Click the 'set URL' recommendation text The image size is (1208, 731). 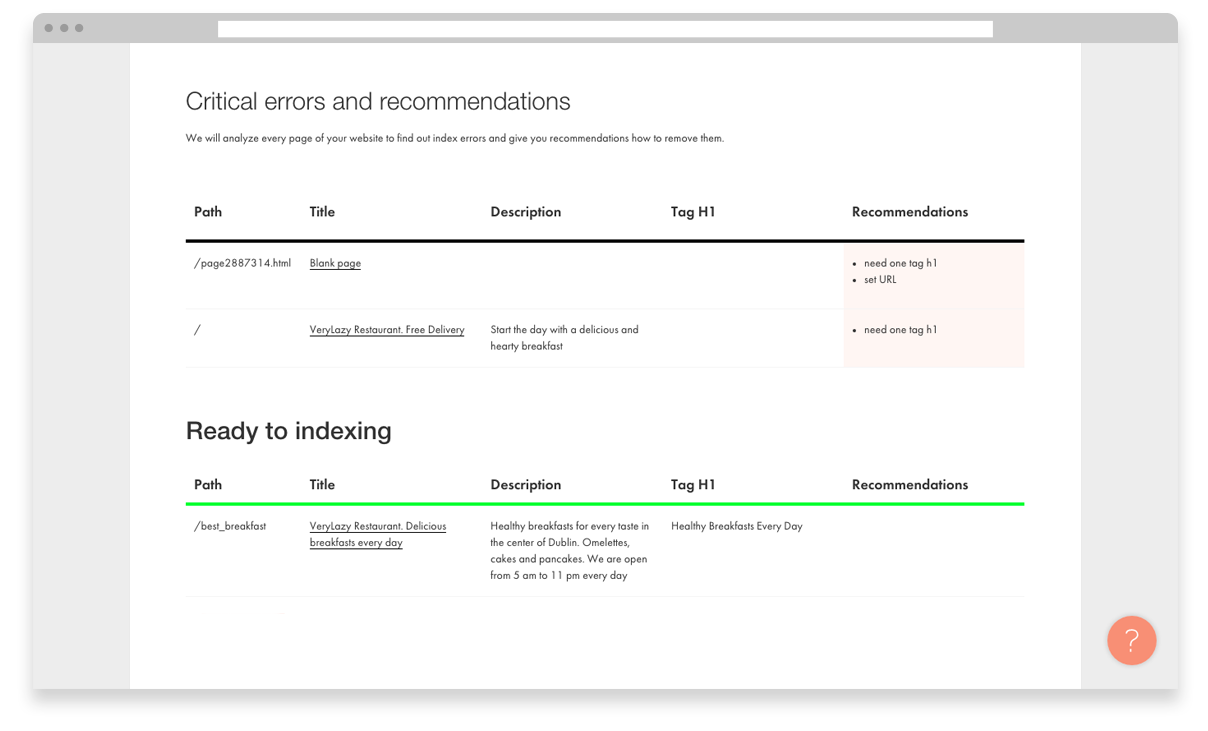pos(882,280)
